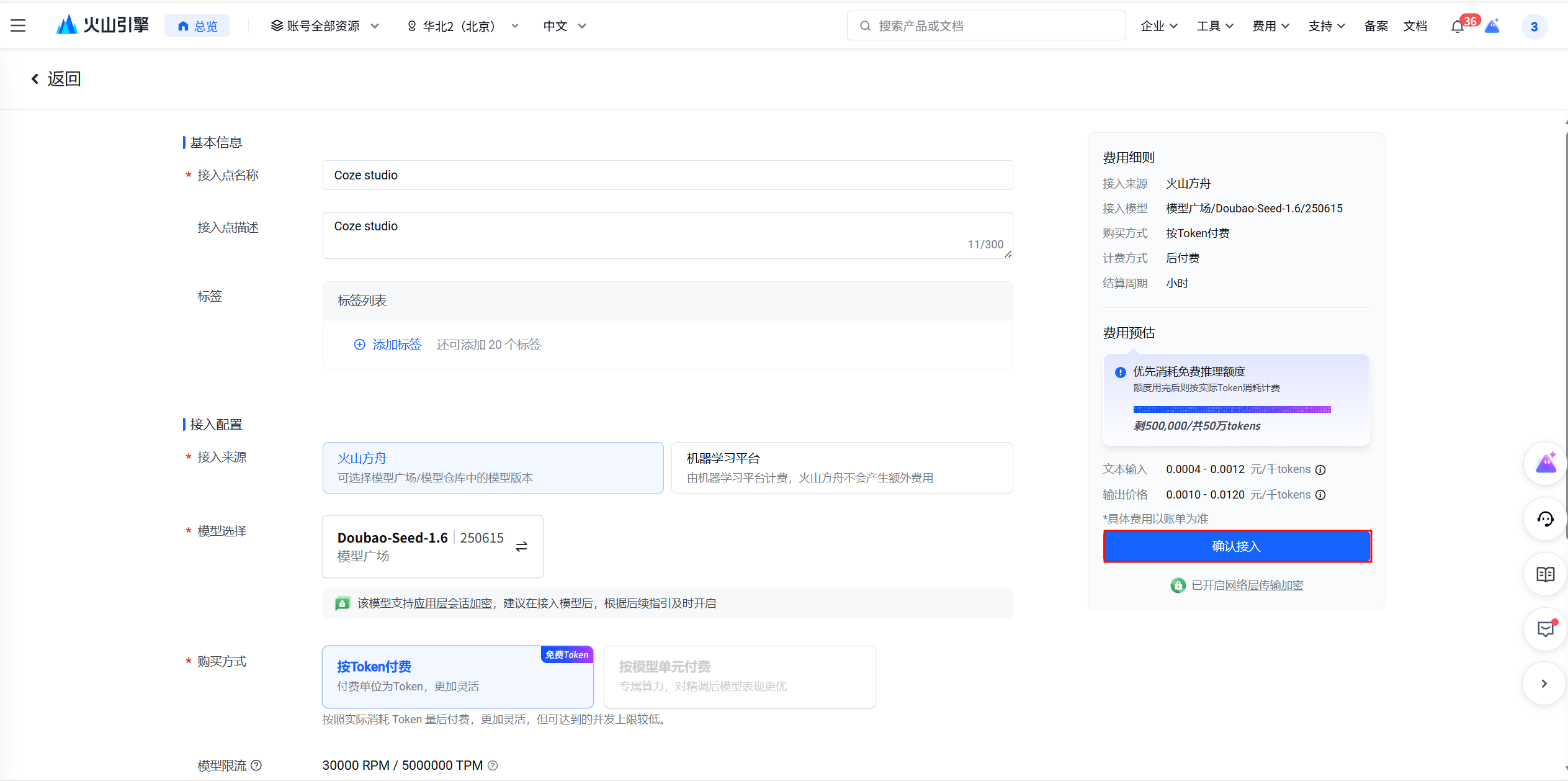1568x781 pixels.
Task: Open the hamburger navigation menu
Action: pos(17,25)
